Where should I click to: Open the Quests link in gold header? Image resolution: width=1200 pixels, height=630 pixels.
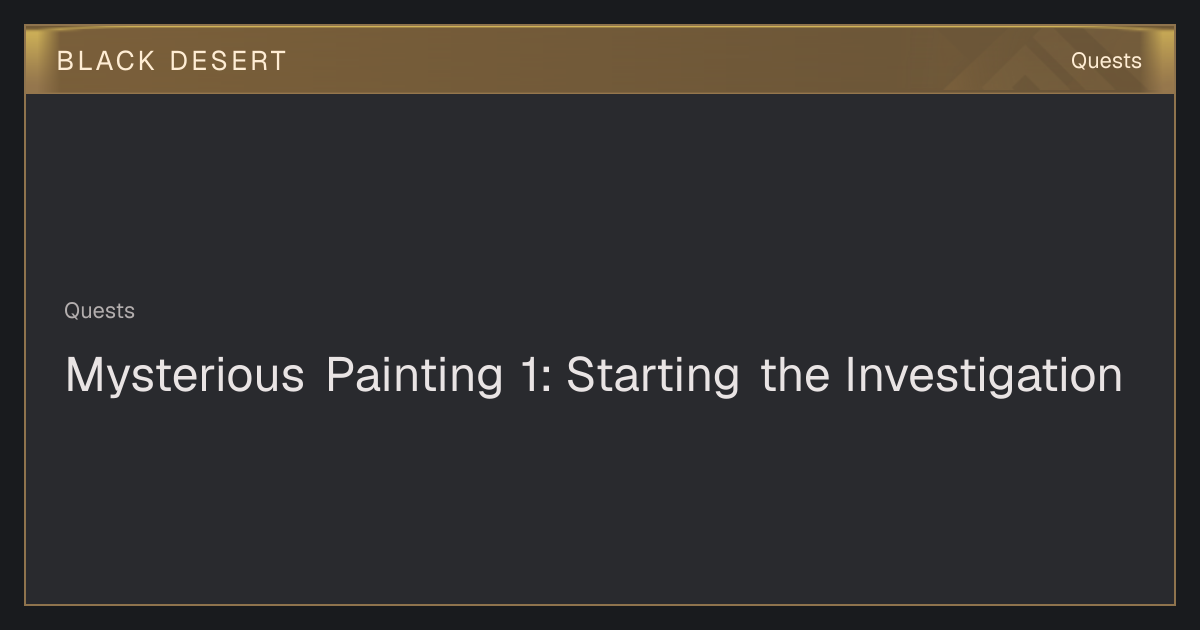pos(1106,61)
